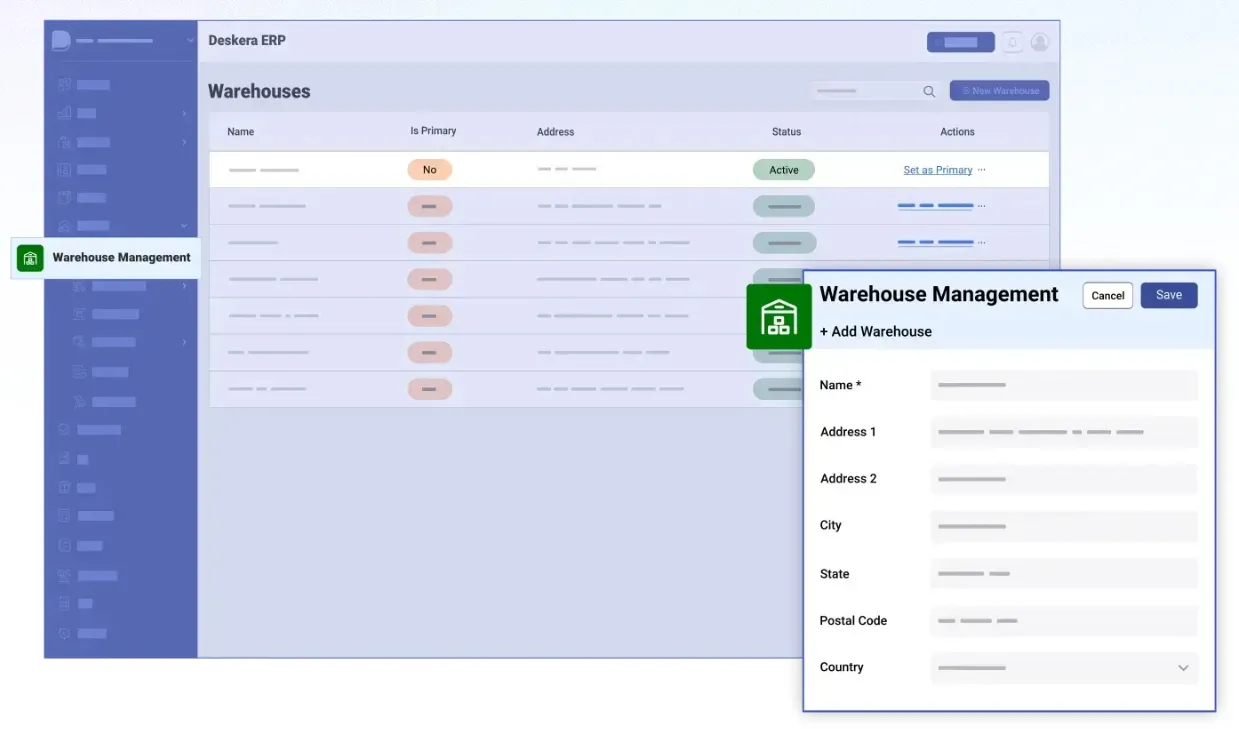
Task: Click the green Warehouse Management sidebar icon
Action: pos(30,257)
